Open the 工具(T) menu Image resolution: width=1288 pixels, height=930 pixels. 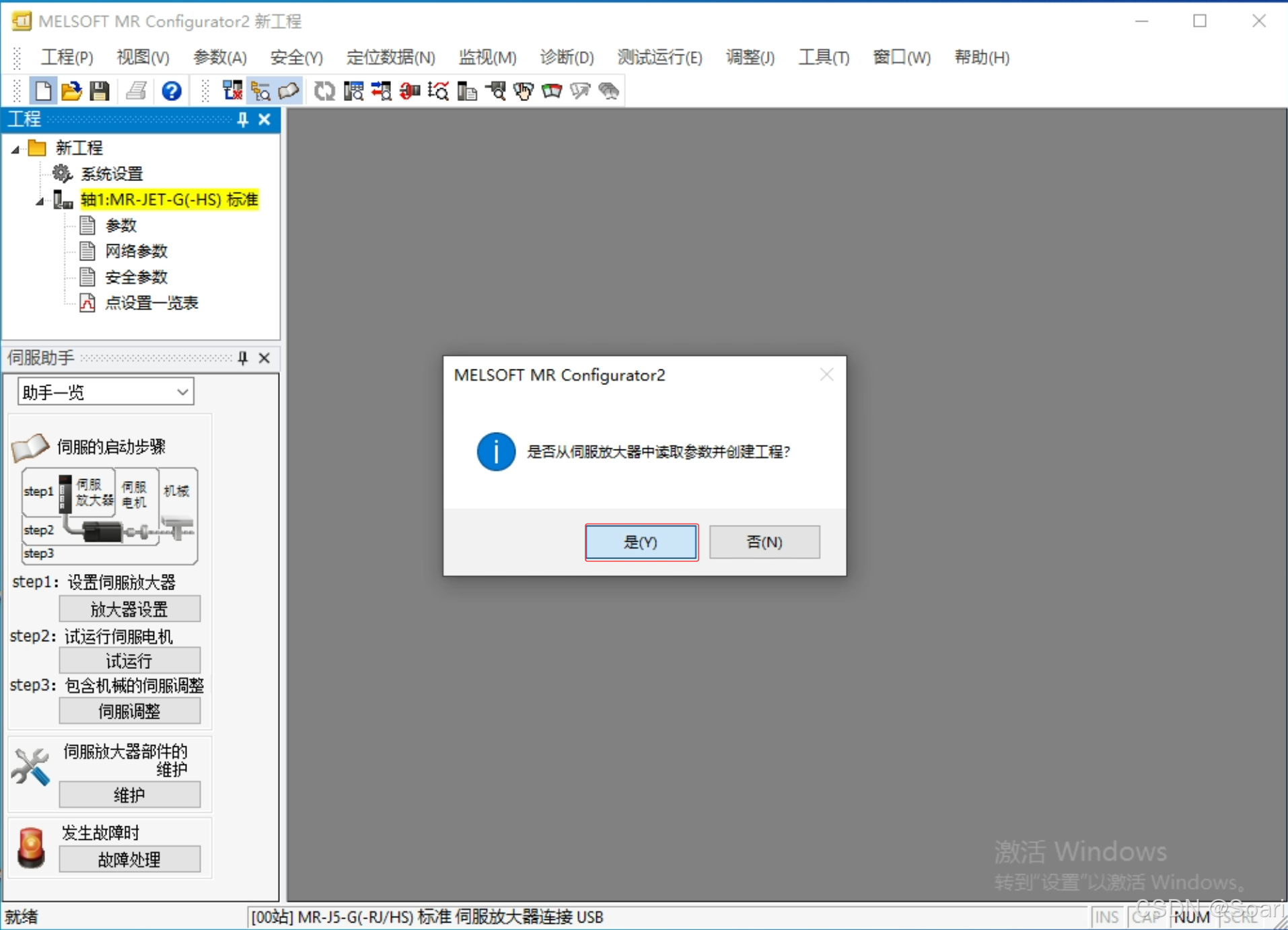point(824,58)
